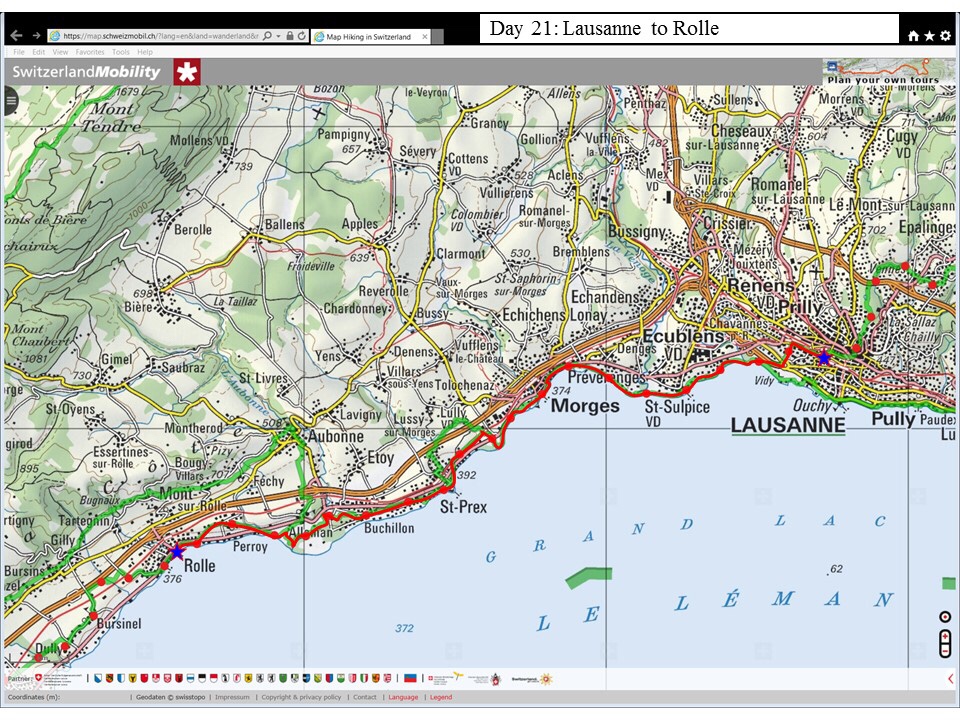960x720 pixels.
Task: Open browser settings gear icon
Action: 945,36
